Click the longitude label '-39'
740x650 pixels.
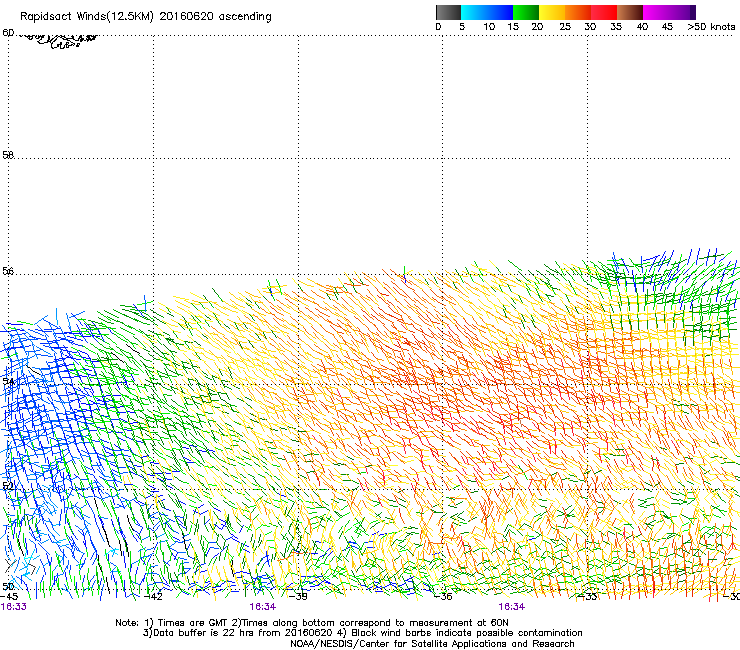click(298, 596)
